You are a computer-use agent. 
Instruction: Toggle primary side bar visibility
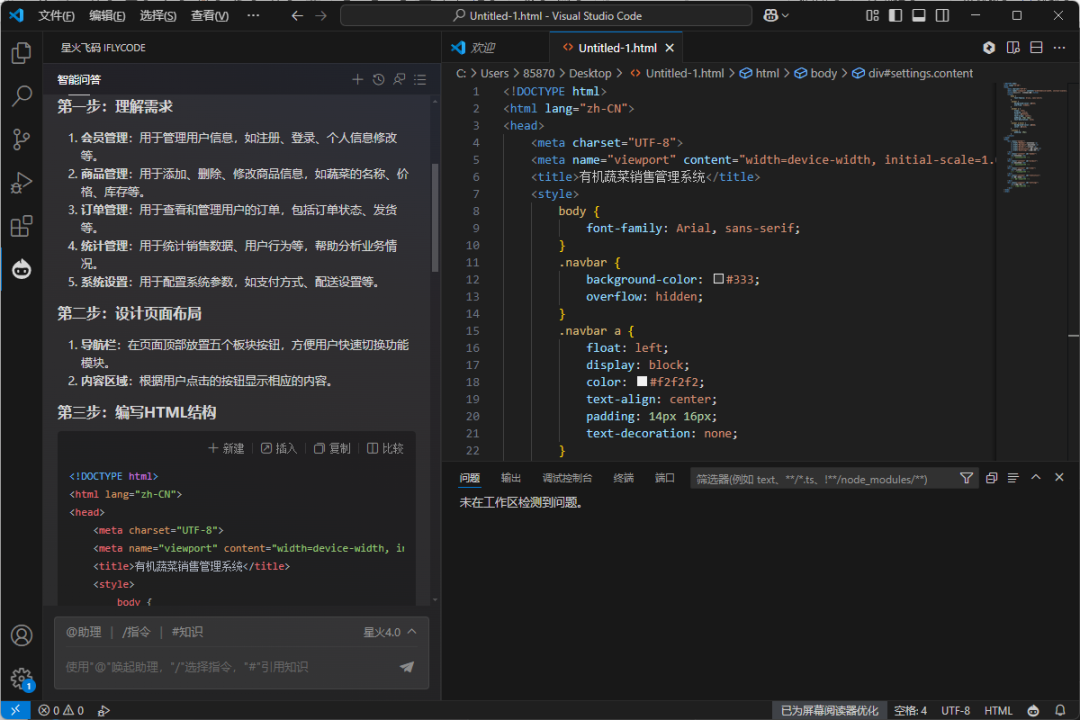pos(895,15)
